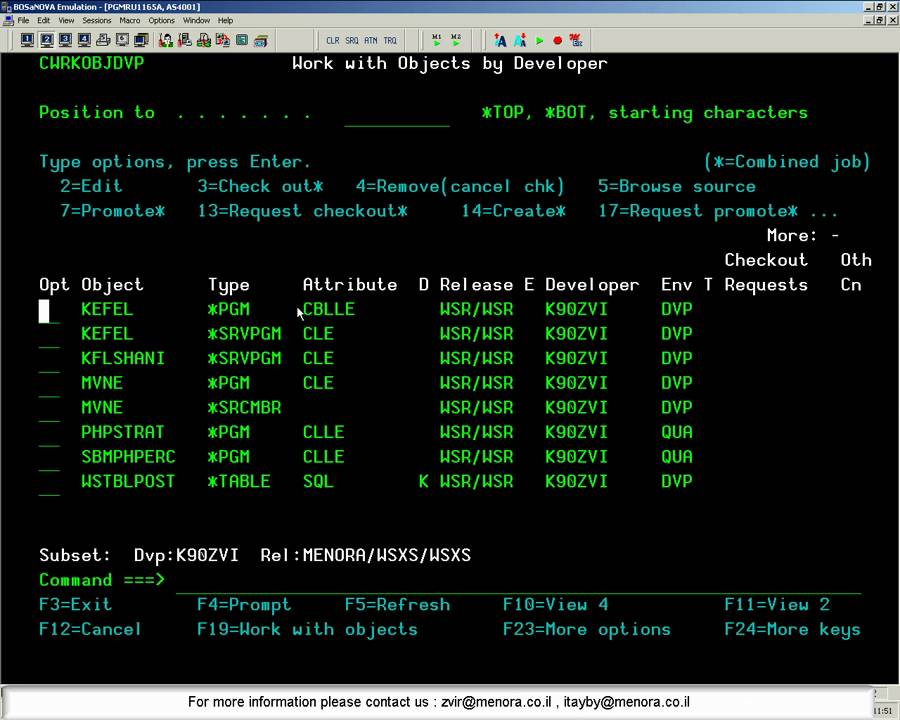Click the 5=Browse source option text
900x720 pixels.
tap(677, 186)
